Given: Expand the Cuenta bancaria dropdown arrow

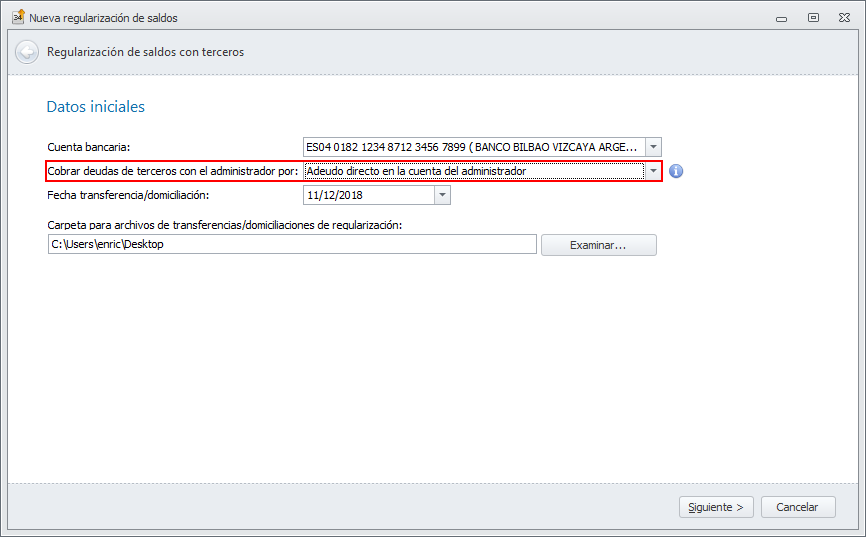Looking at the screenshot, I should tap(653, 147).
